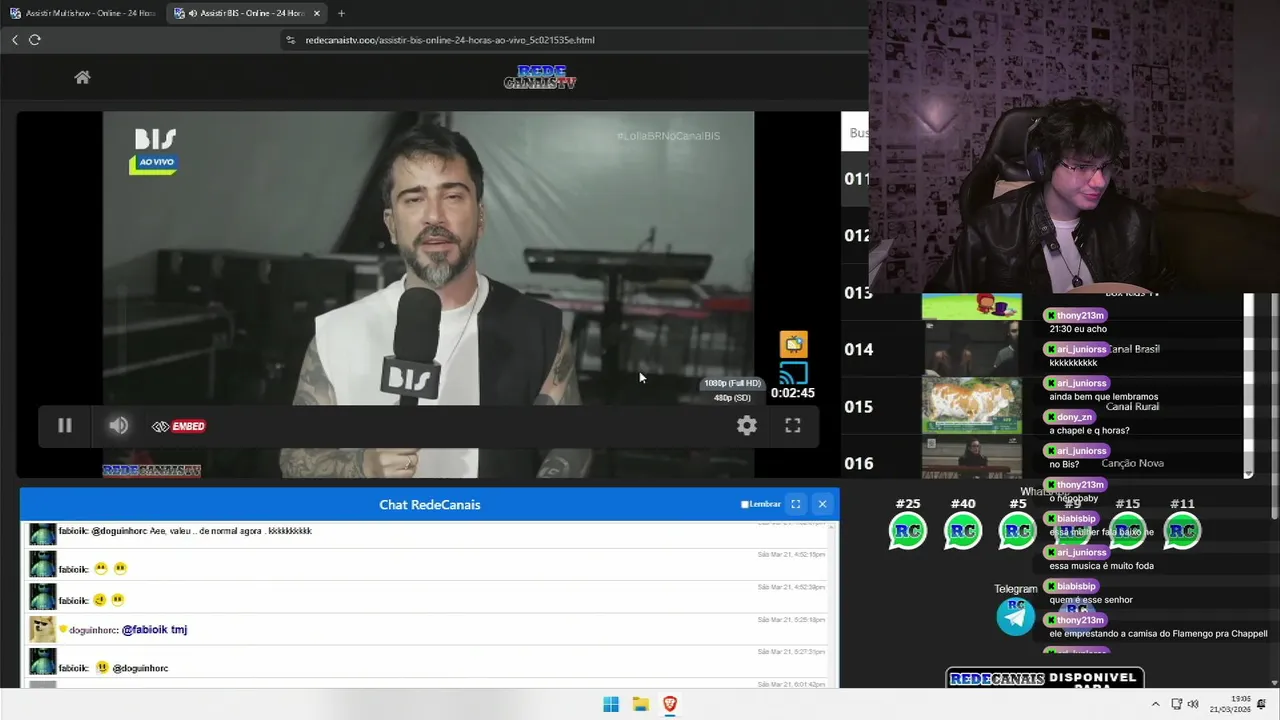Open a new browser tab
Viewport: 1280px width, 720px height.
coord(341,13)
